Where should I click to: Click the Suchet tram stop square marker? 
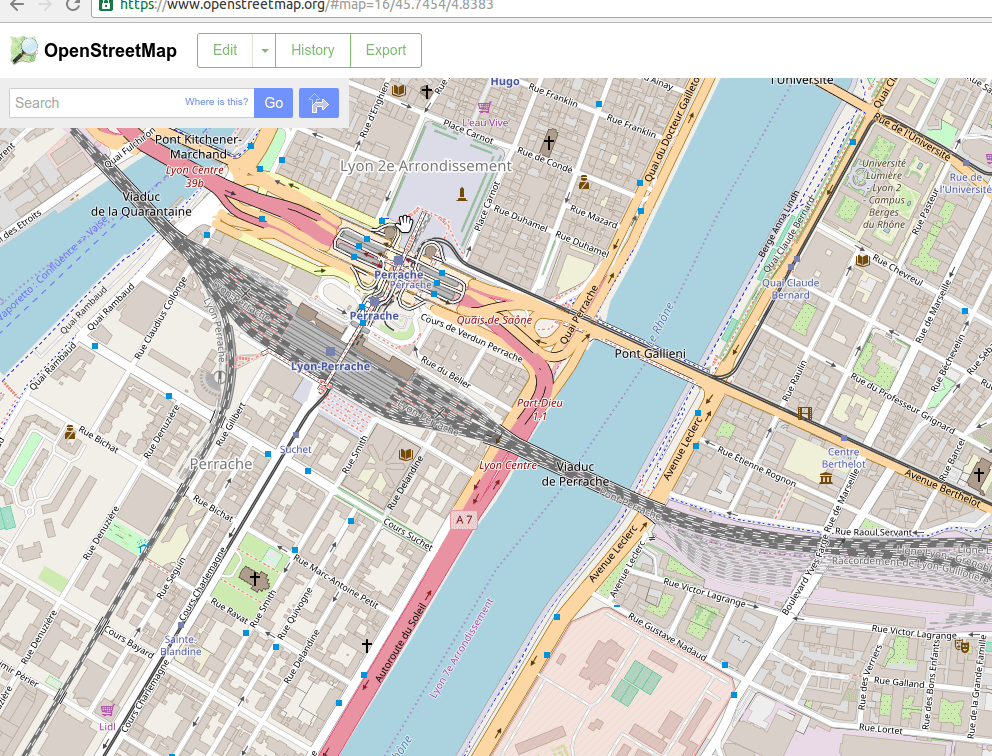(x=296, y=435)
